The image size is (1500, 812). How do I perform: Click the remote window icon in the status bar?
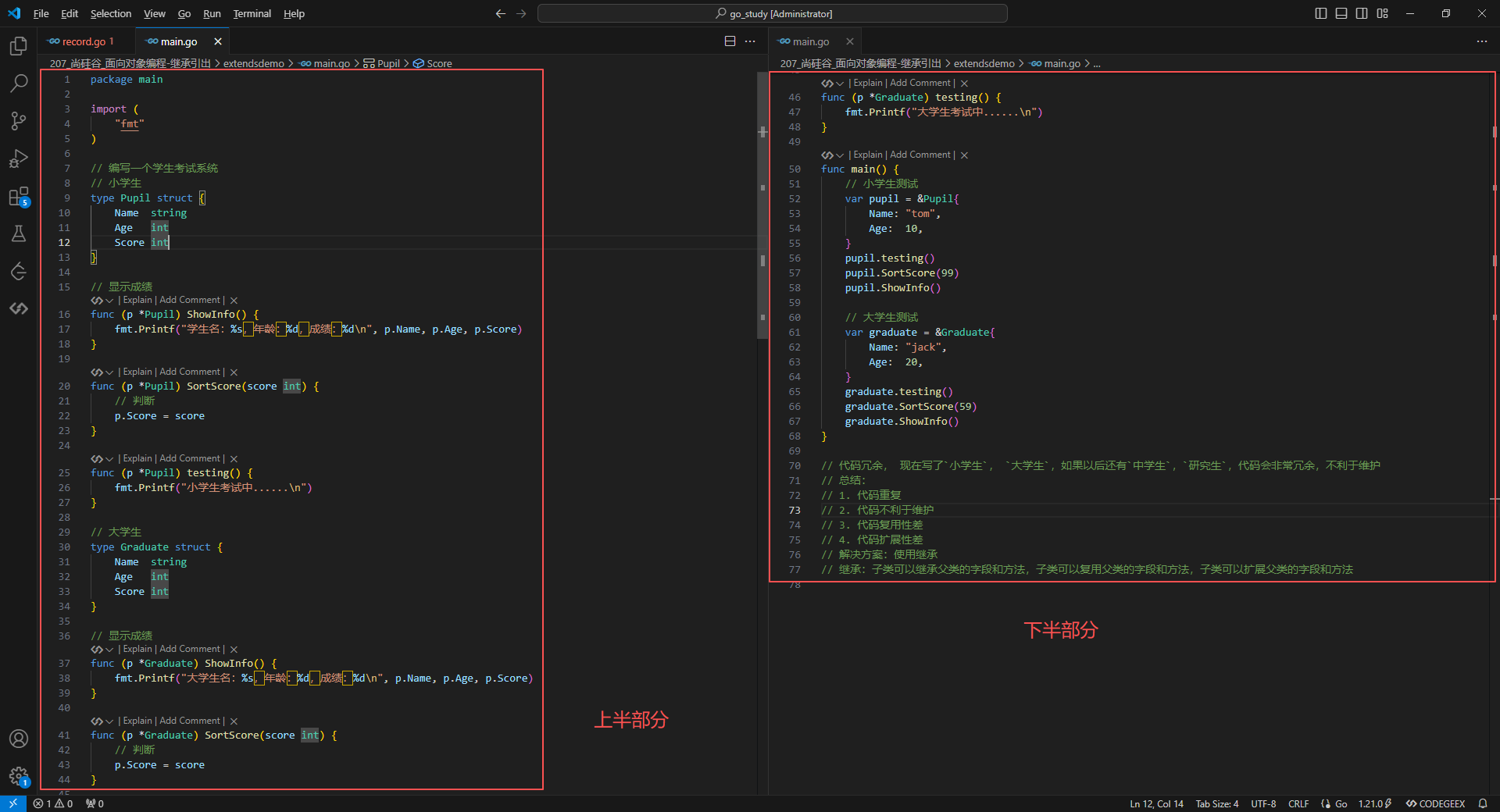(13, 803)
